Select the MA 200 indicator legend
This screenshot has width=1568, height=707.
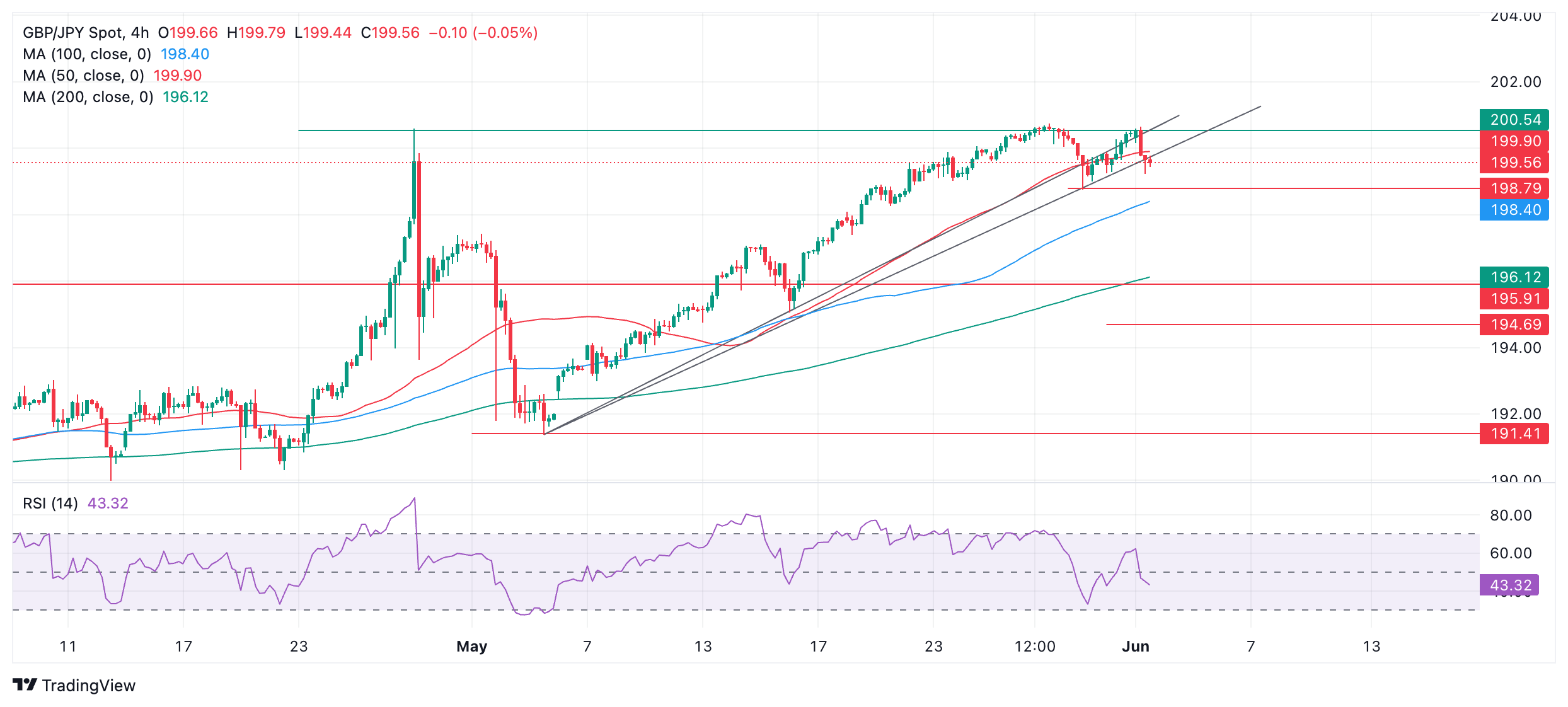point(88,97)
